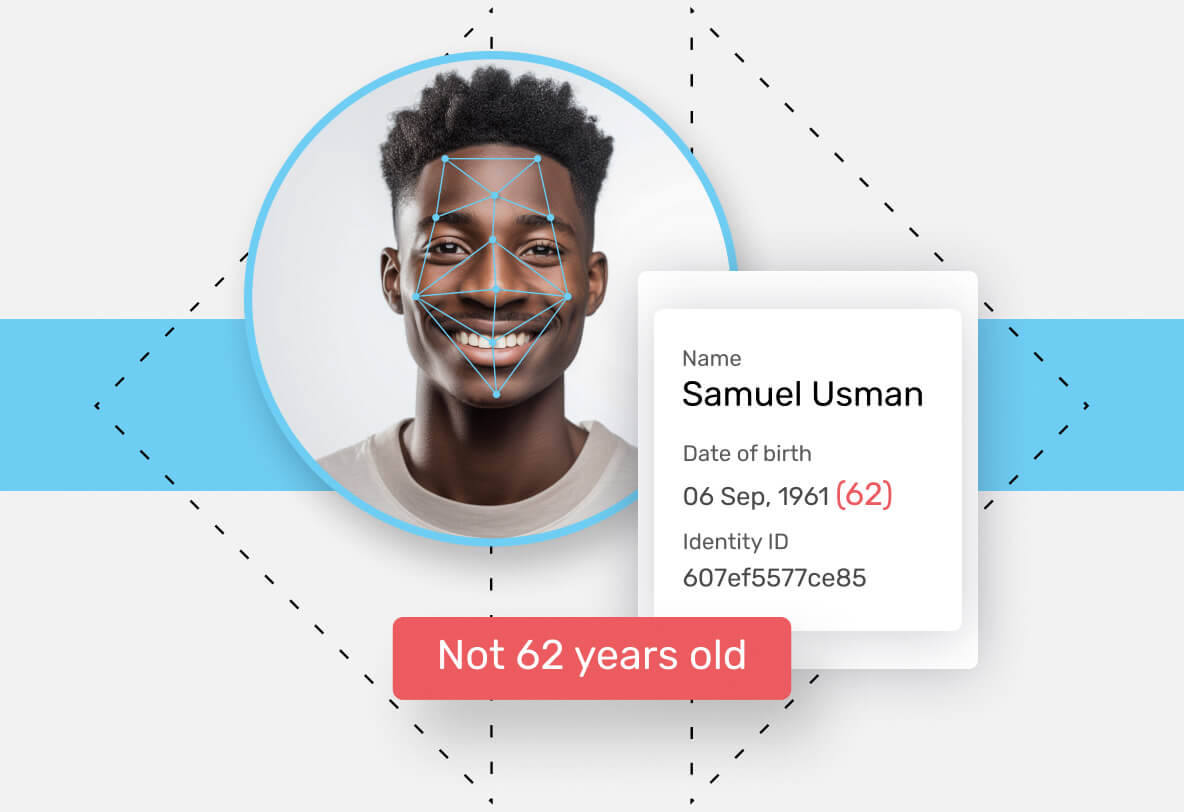Select the date 06 Sep, 1961
Image resolution: width=1184 pixels, height=812 pixels.
[756, 496]
